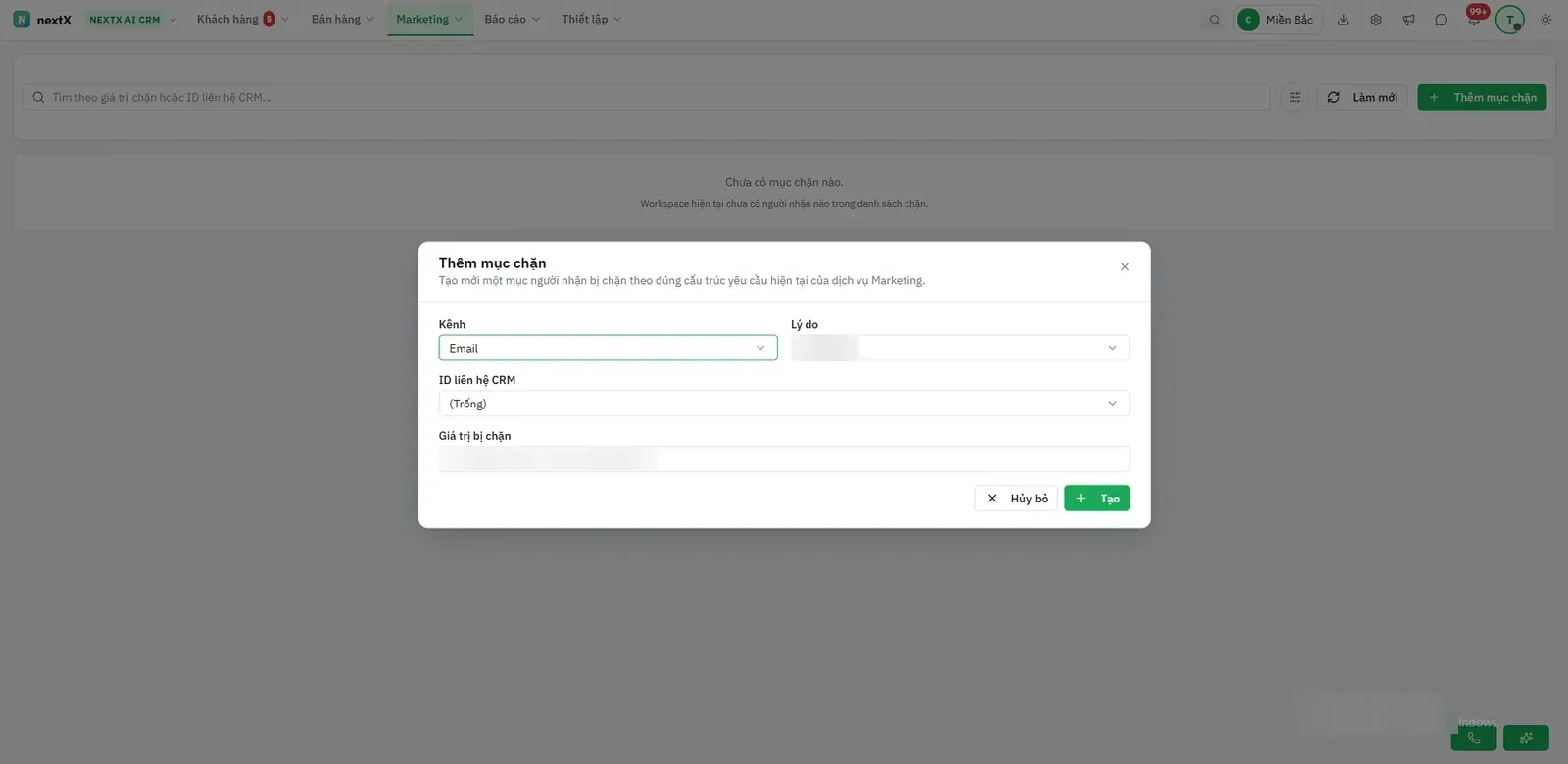Toggle the light/dark theme sun icon
The image size is (1568, 764).
coord(1545,20)
